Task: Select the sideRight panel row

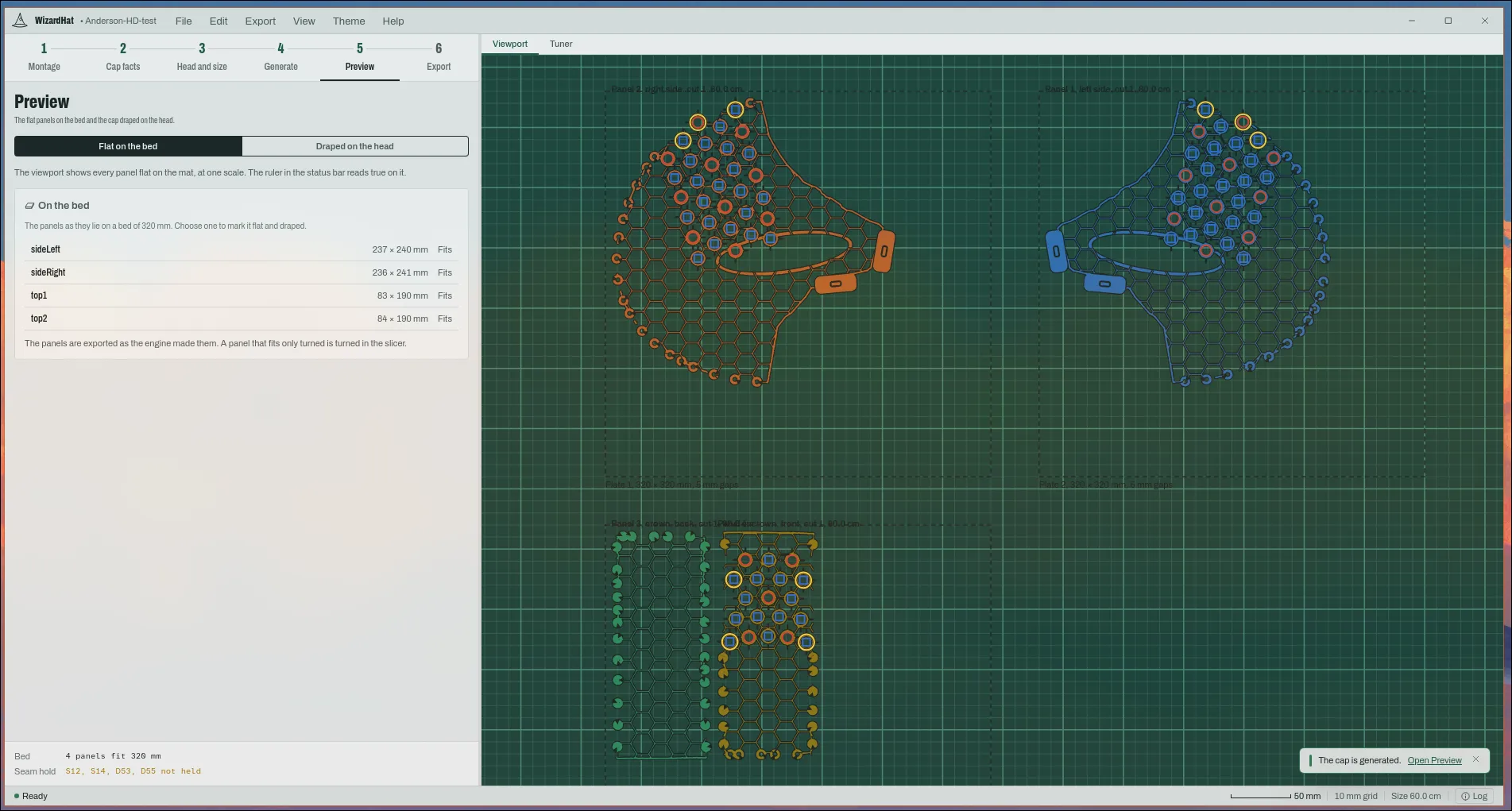Action: point(241,272)
